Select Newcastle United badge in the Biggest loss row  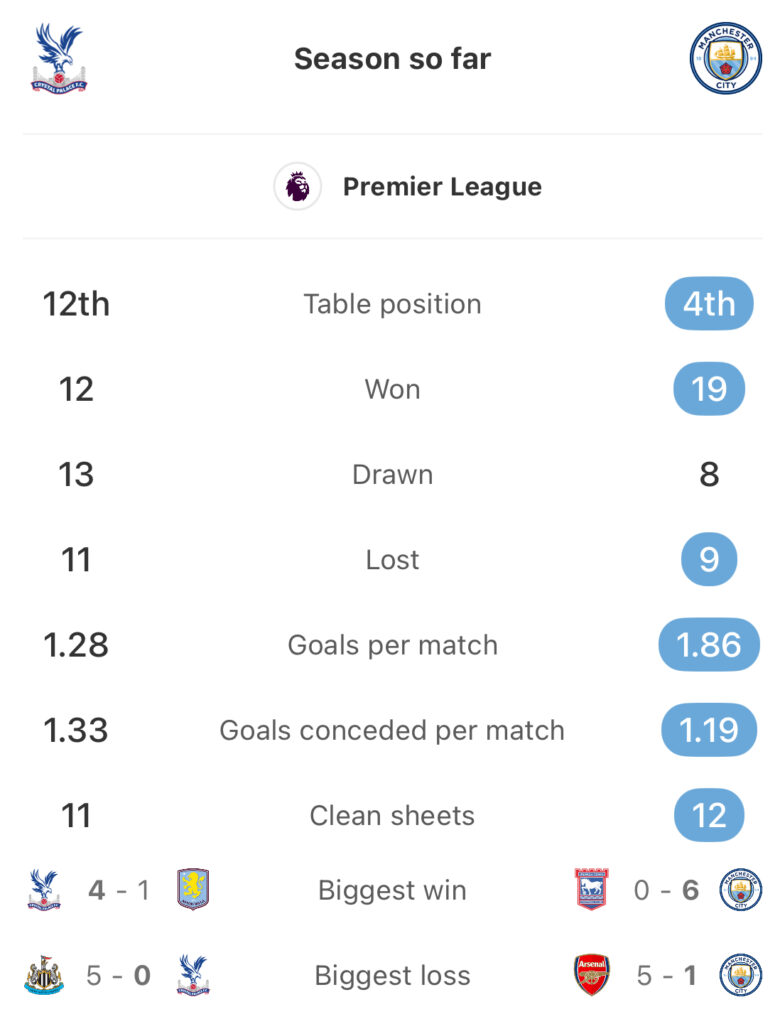pos(44,975)
